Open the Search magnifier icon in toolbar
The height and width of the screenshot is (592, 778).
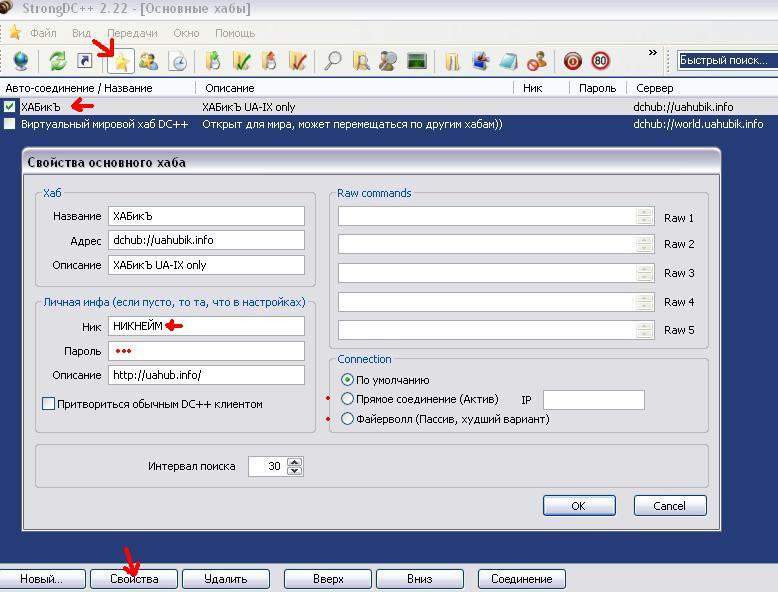click(x=333, y=62)
